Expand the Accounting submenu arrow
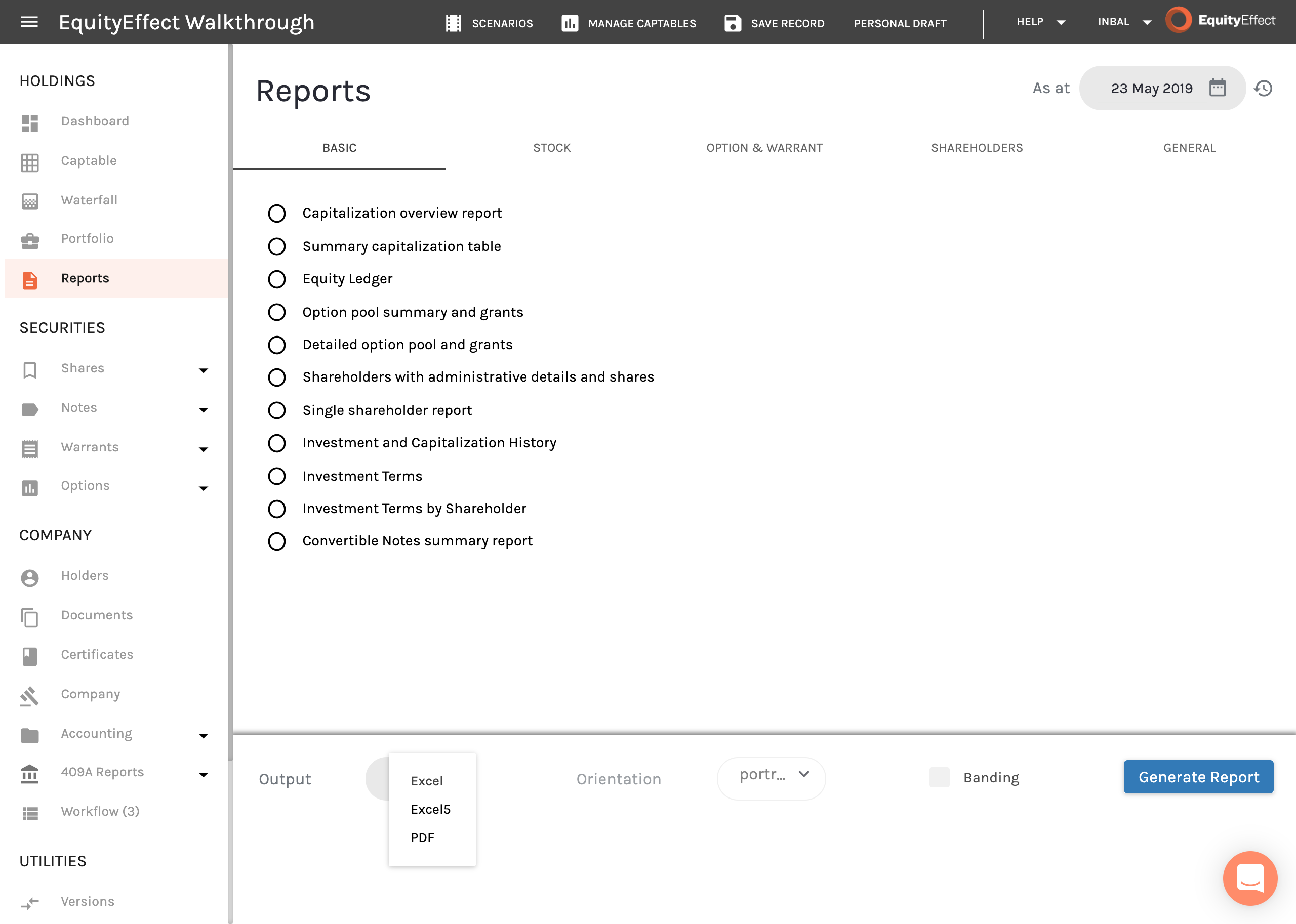1296x924 pixels. [203, 736]
